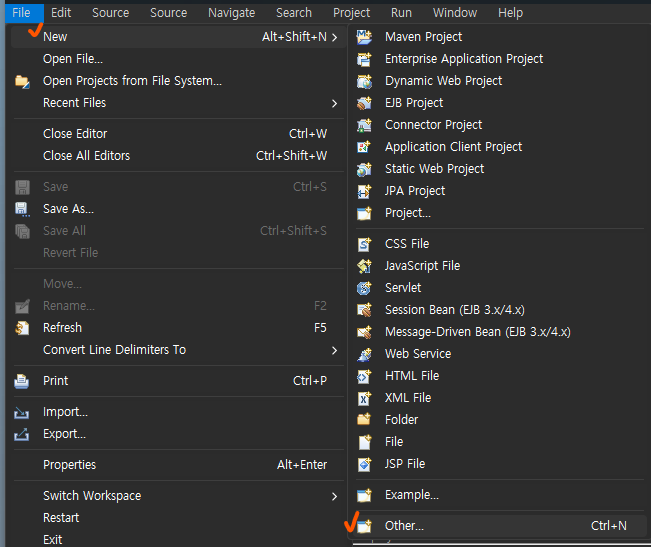
Task: Open the Search menu
Action: 294,13
